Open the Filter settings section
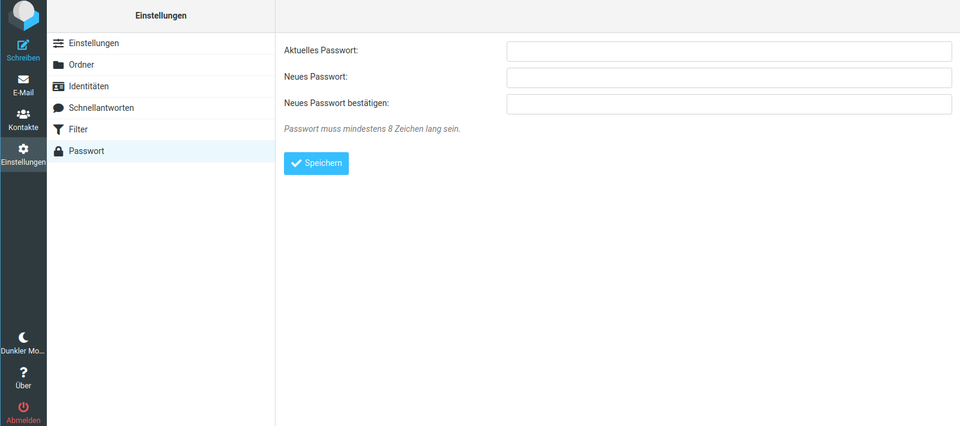Screen dimensions: 960x426 (161, 130)
